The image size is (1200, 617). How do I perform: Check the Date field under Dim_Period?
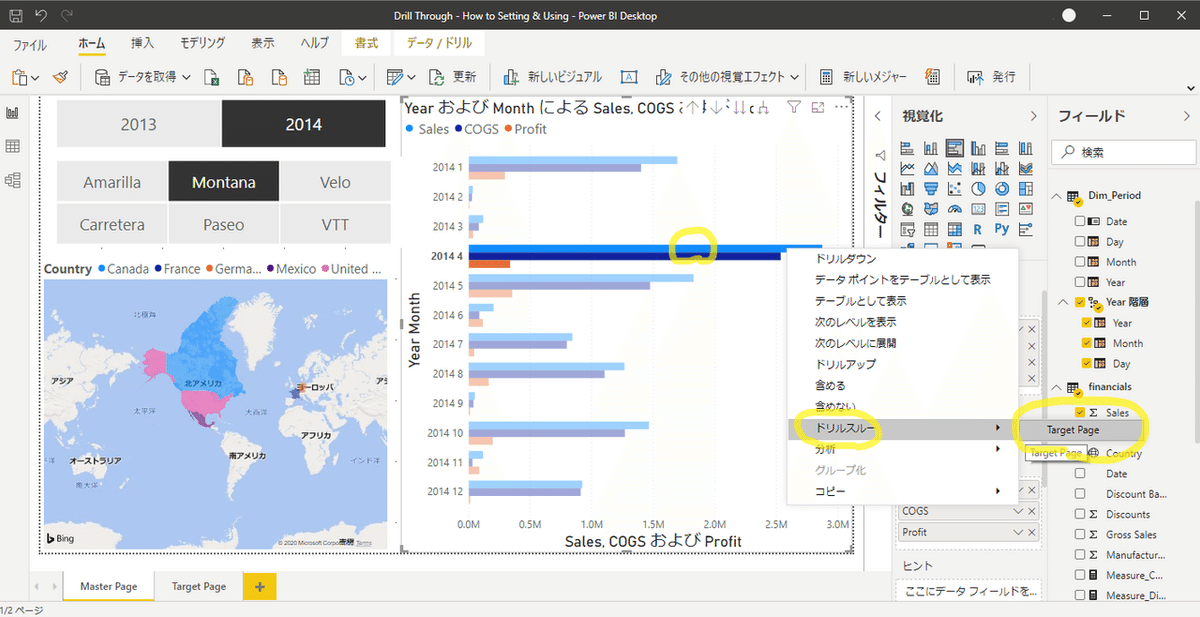[x=1080, y=221]
